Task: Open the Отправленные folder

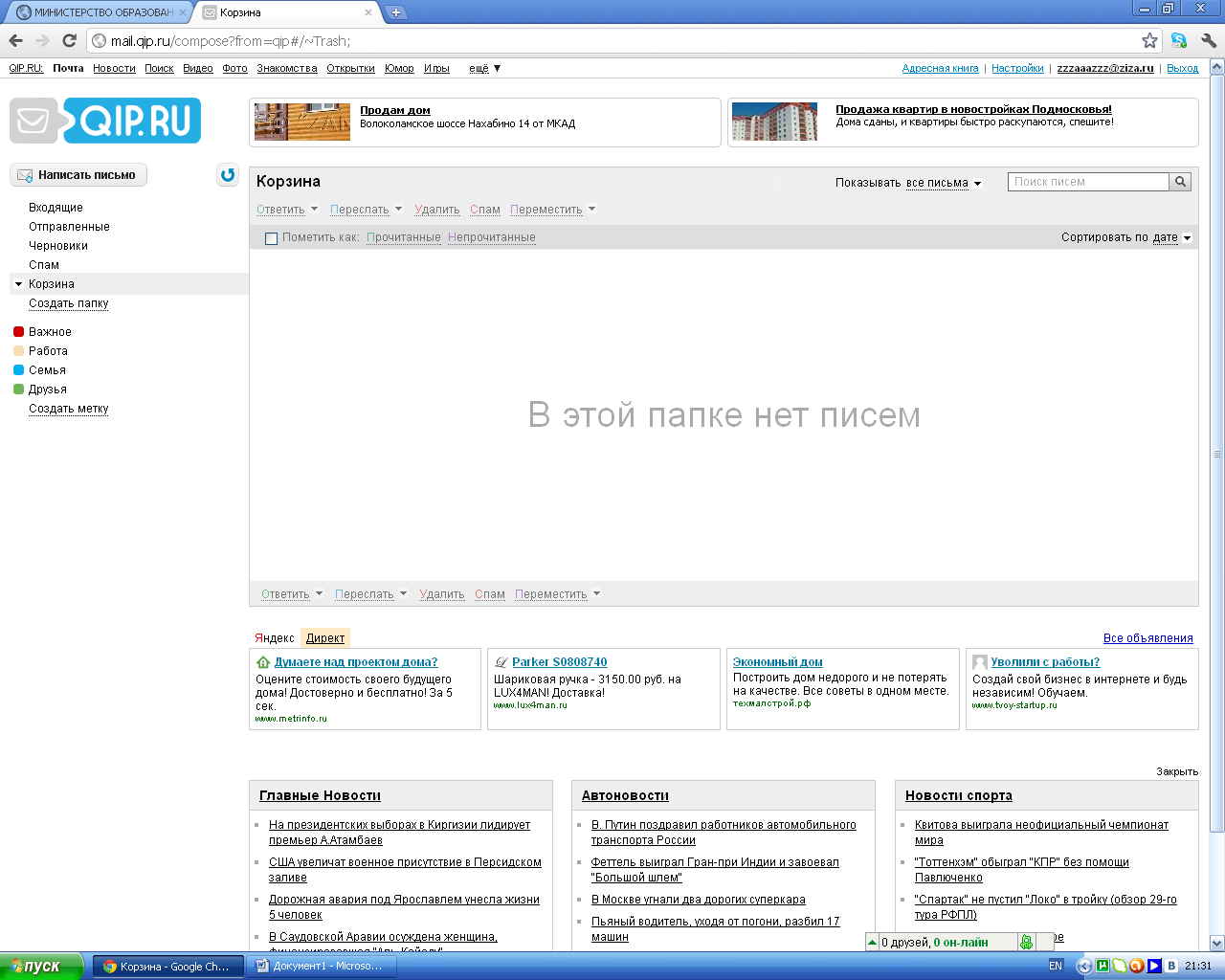Action: (69, 227)
